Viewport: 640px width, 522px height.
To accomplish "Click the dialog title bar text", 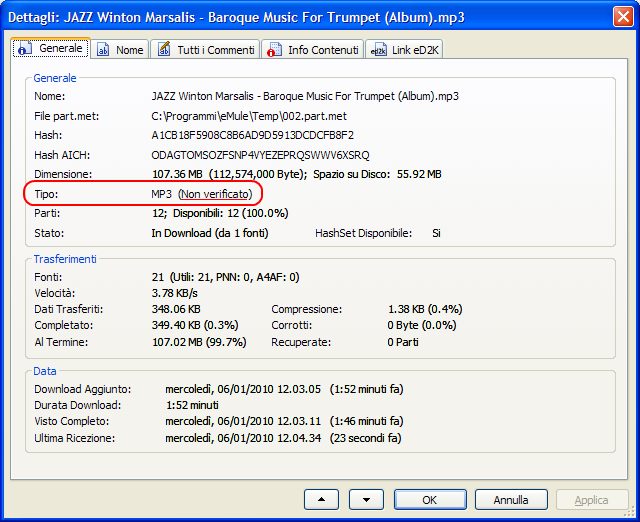I will (x=236, y=18).
